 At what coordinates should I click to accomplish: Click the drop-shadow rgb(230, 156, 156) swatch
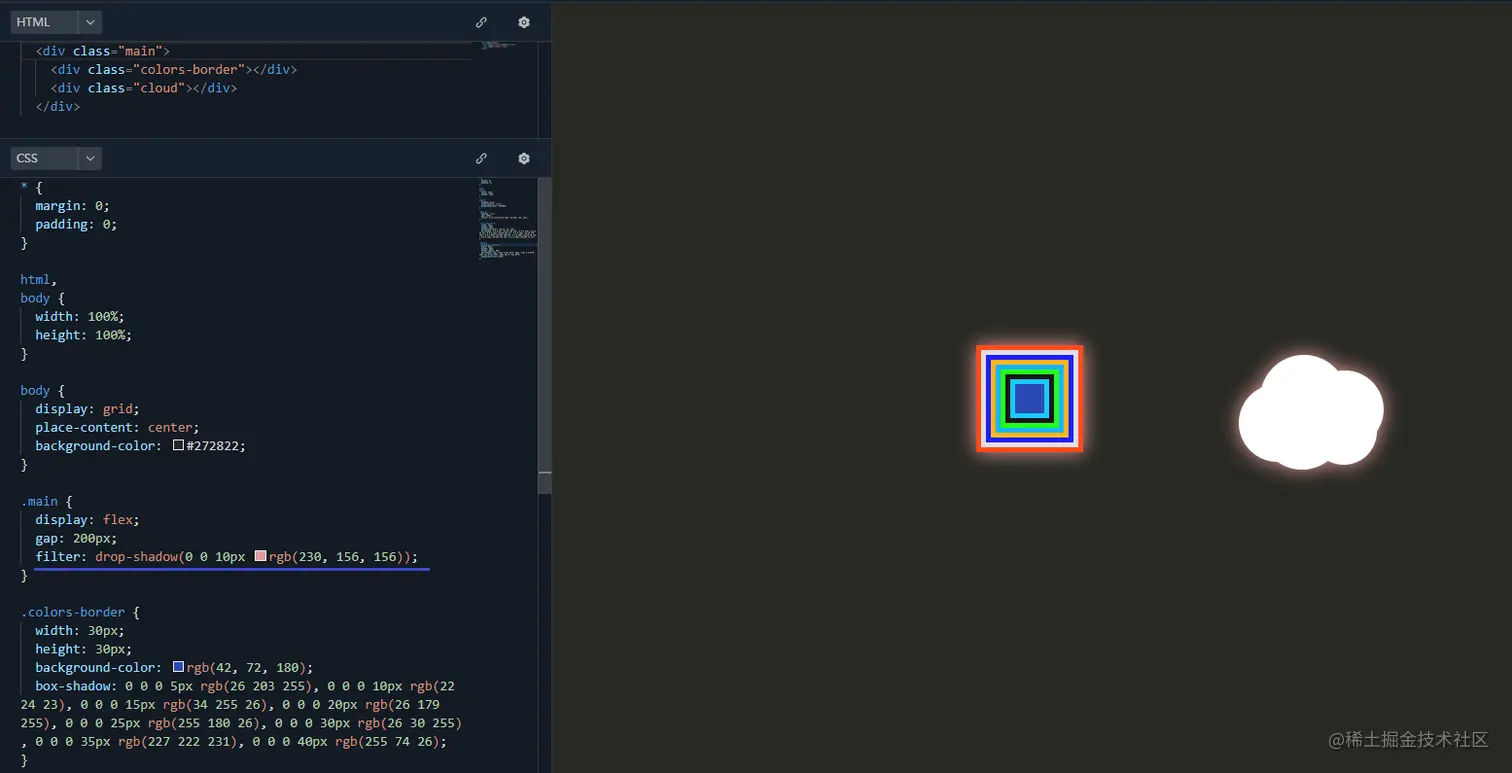(260, 556)
